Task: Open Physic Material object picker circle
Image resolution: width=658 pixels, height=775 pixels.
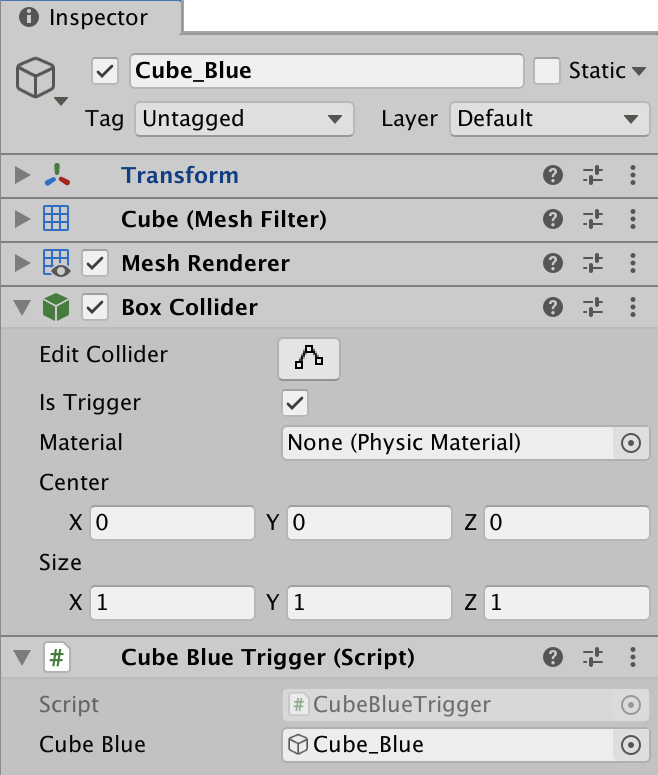Action: click(631, 443)
